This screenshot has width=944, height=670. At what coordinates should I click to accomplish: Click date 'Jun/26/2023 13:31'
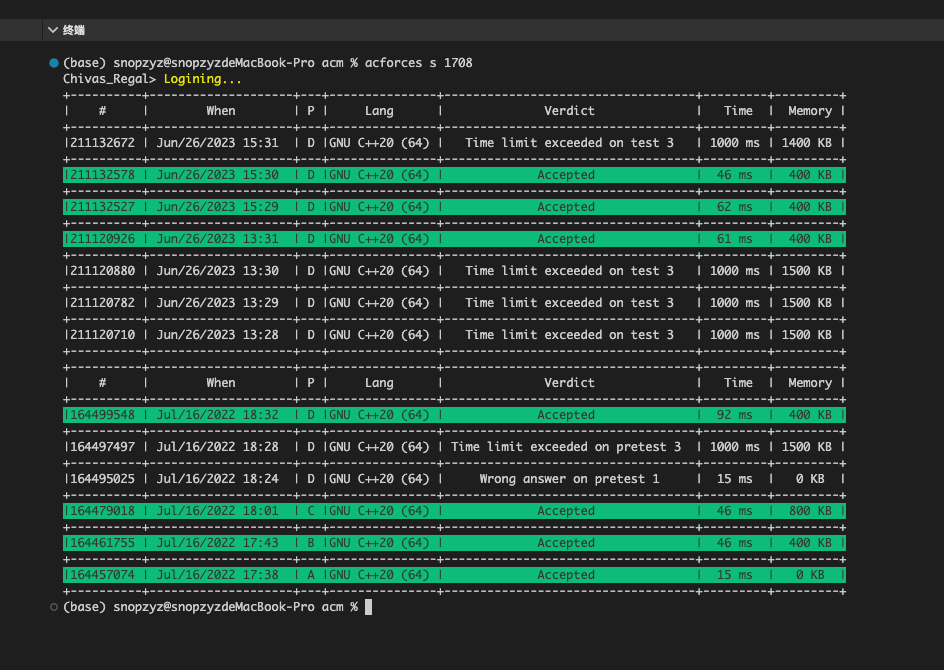pyautogui.click(x=217, y=238)
